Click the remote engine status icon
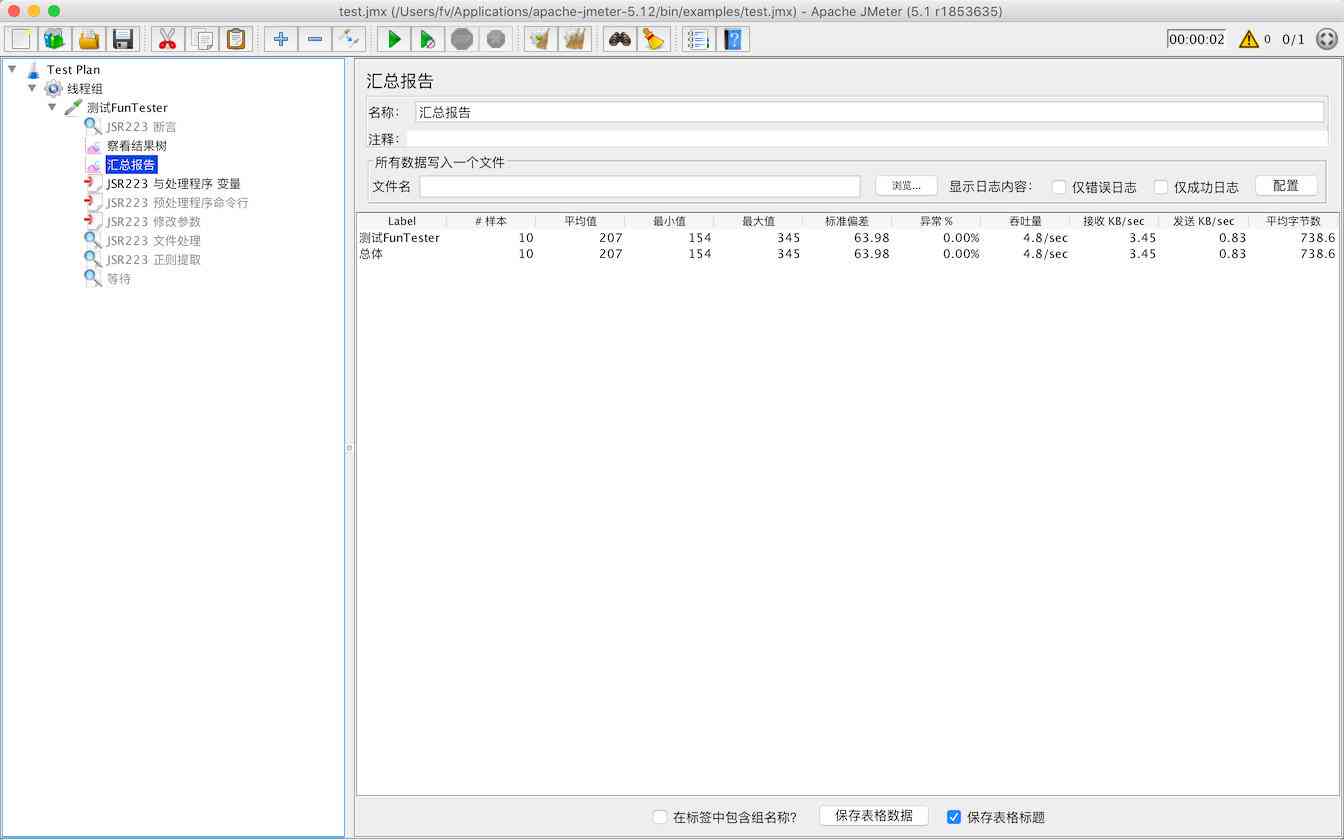This screenshot has width=1344, height=840. click(x=1327, y=39)
